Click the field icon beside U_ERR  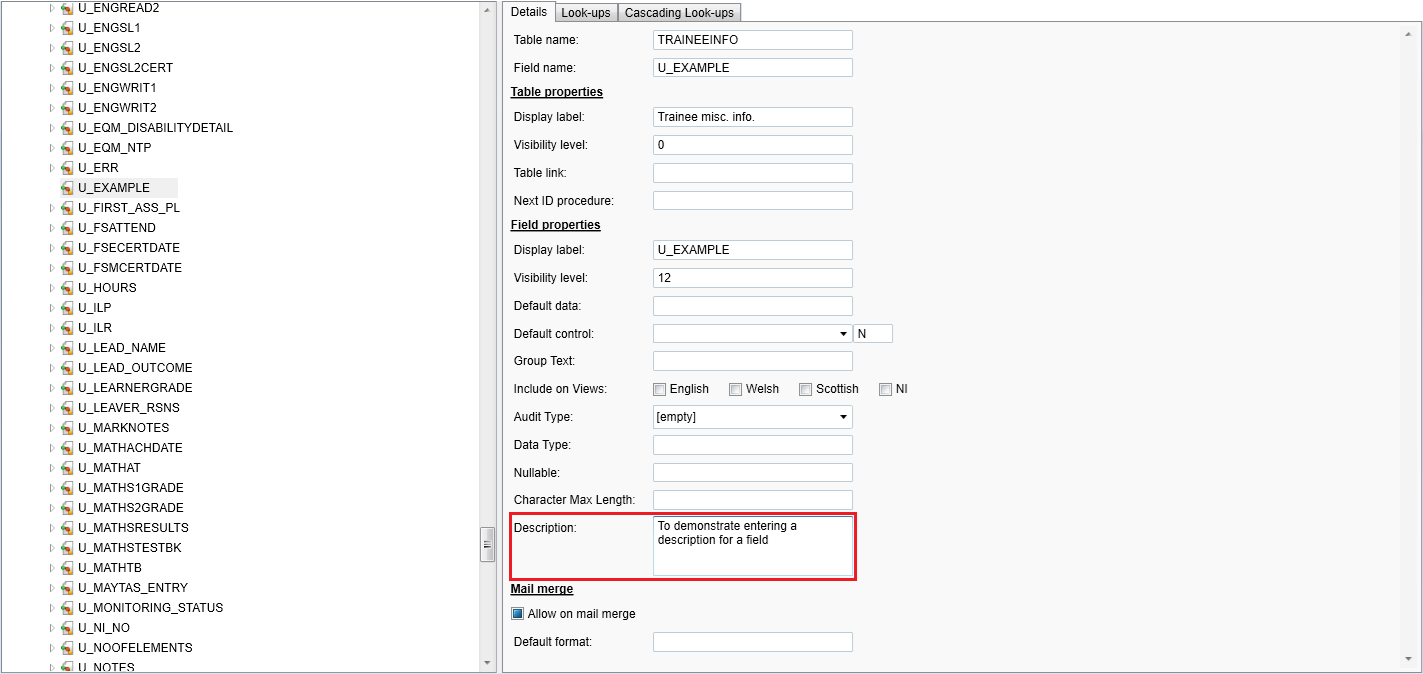coord(67,168)
